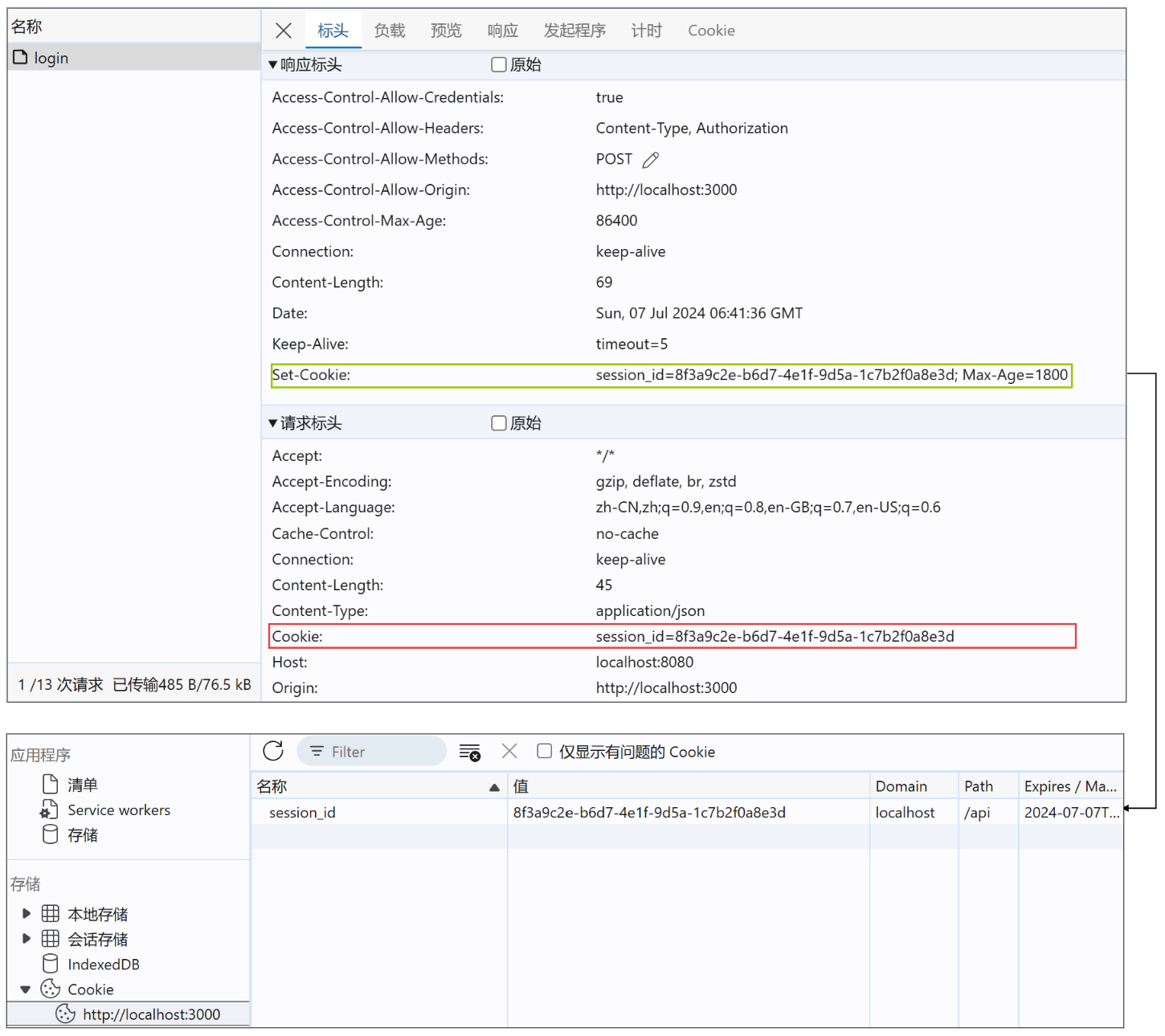
Task: Expand the 本地存储 tree node
Action: point(27,914)
